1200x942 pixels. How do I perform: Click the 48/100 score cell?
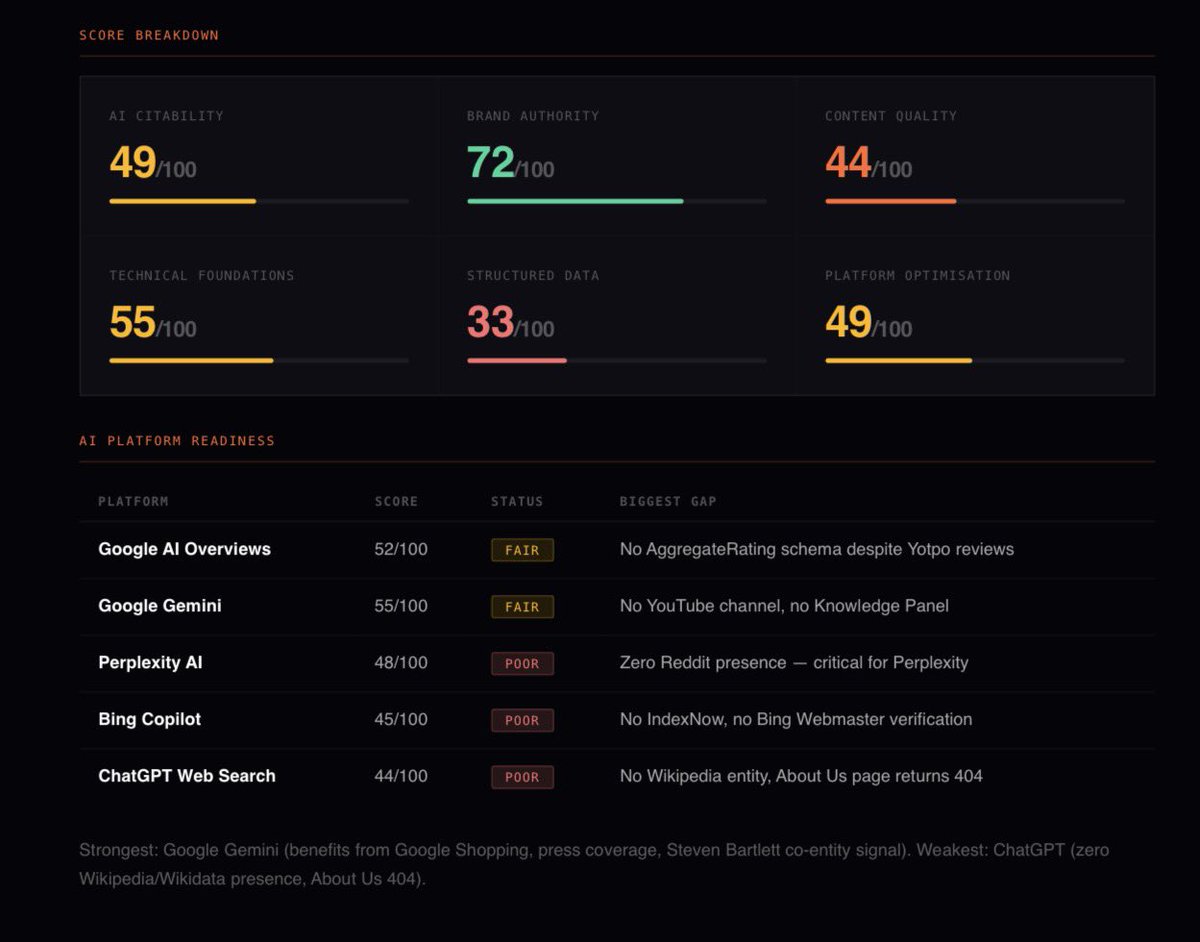401,662
